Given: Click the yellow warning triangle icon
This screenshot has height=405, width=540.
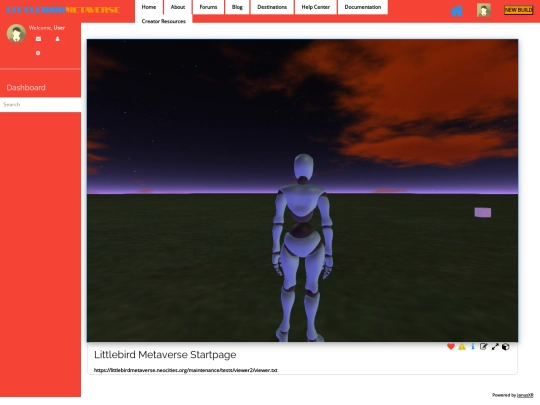Looking at the screenshot, I should (x=462, y=346).
